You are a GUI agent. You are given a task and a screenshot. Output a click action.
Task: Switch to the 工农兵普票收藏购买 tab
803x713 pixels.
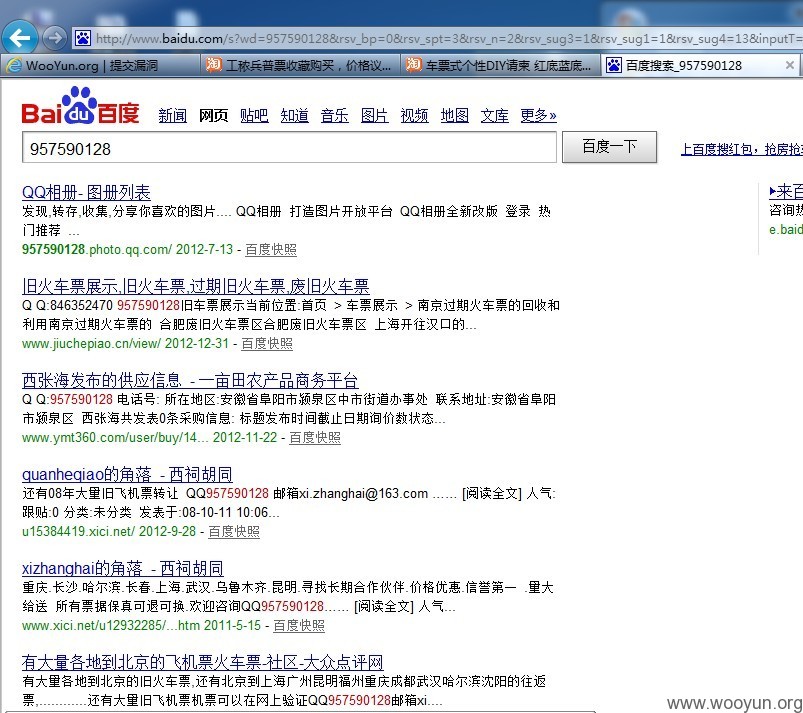[x=300, y=65]
